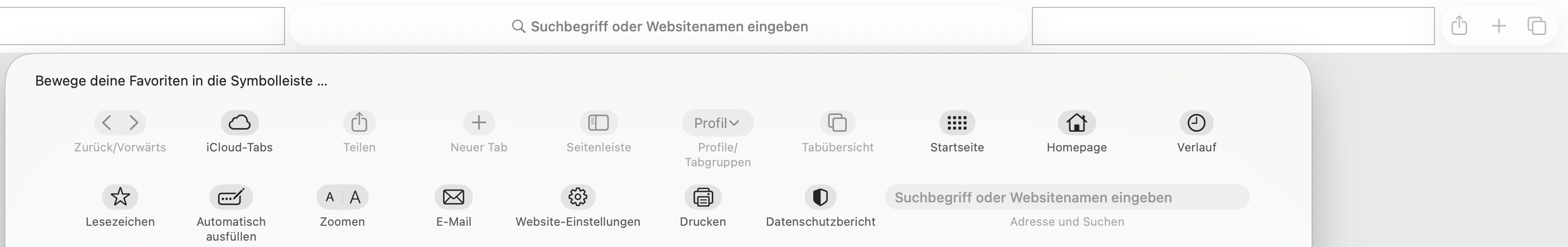
Task: Click the Lesezeichen star icon
Action: [120, 197]
